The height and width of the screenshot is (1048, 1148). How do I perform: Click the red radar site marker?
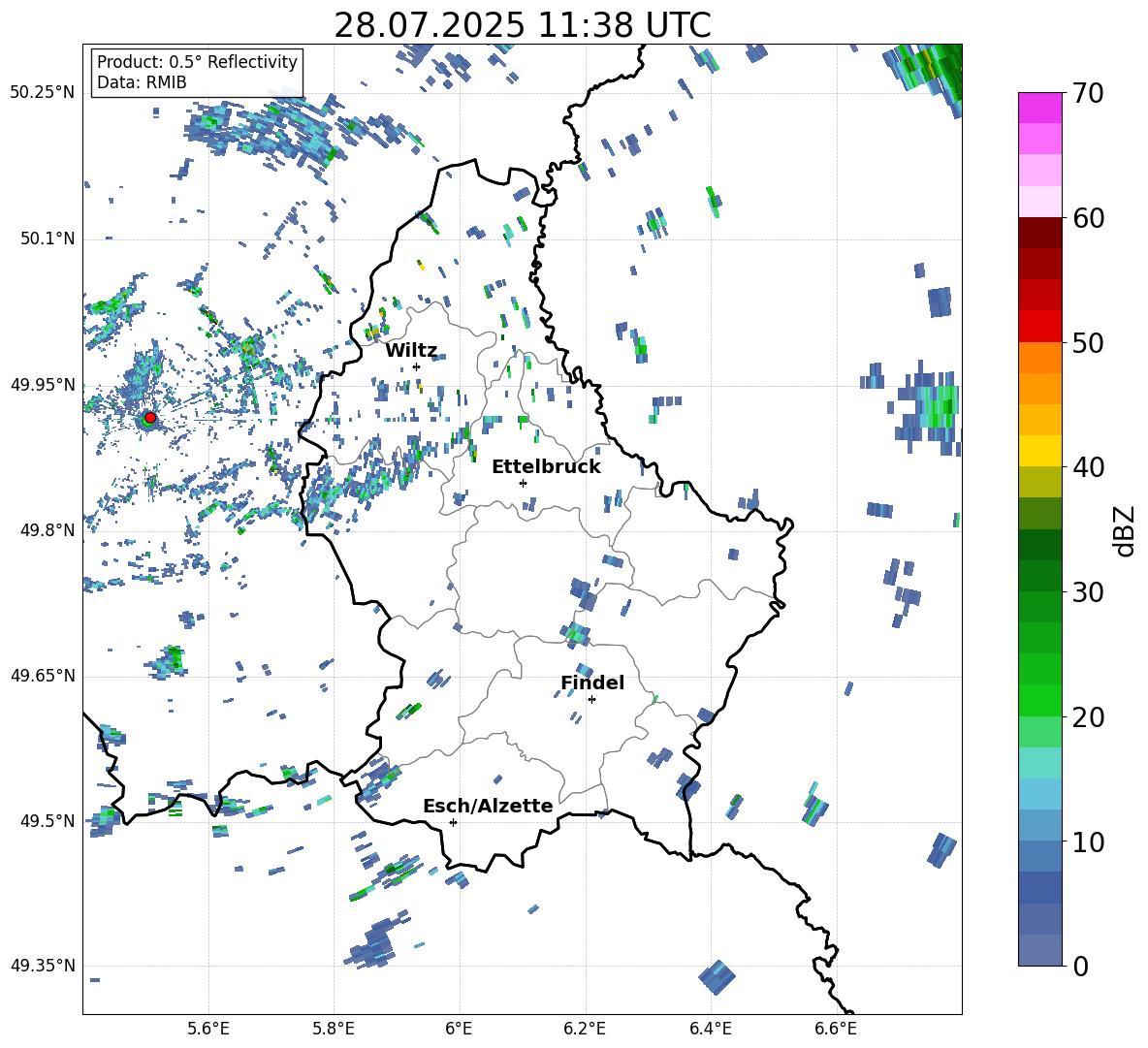[x=150, y=418]
